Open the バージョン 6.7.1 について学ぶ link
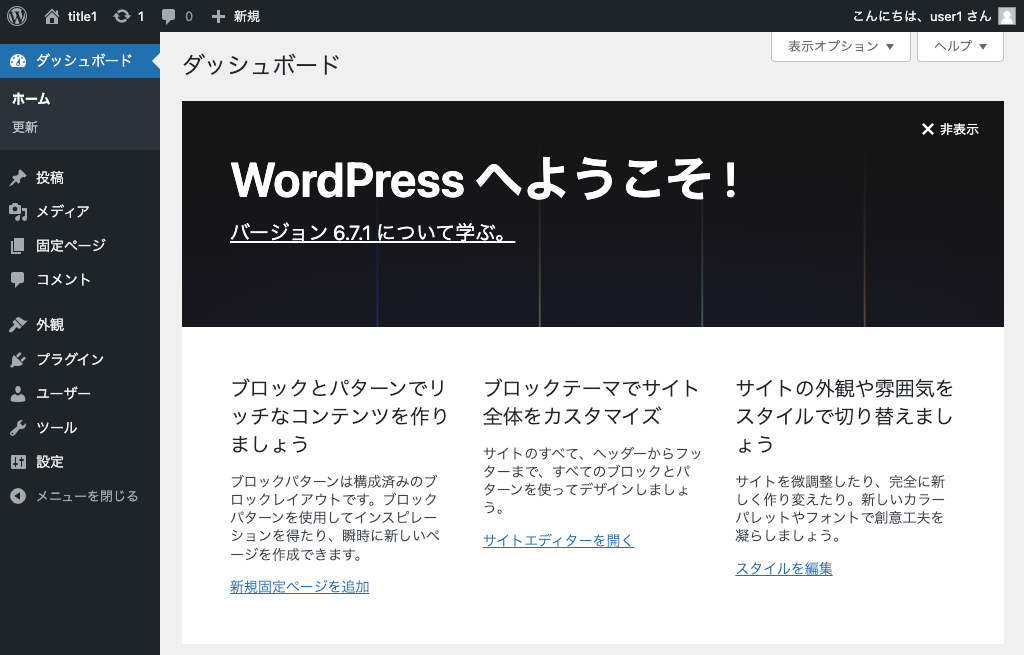 click(x=372, y=232)
